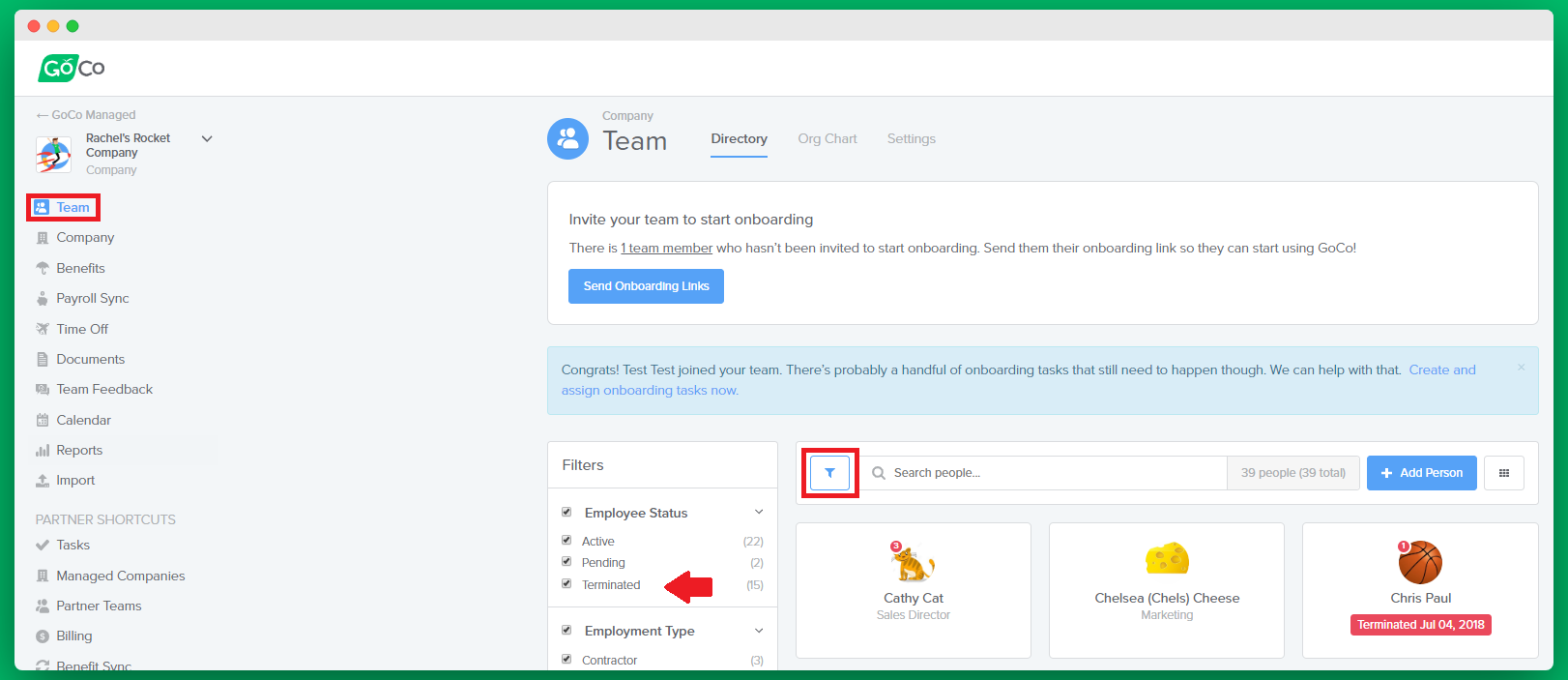Switch to the Directory tab
This screenshot has height=680, width=1568.
[739, 139]
